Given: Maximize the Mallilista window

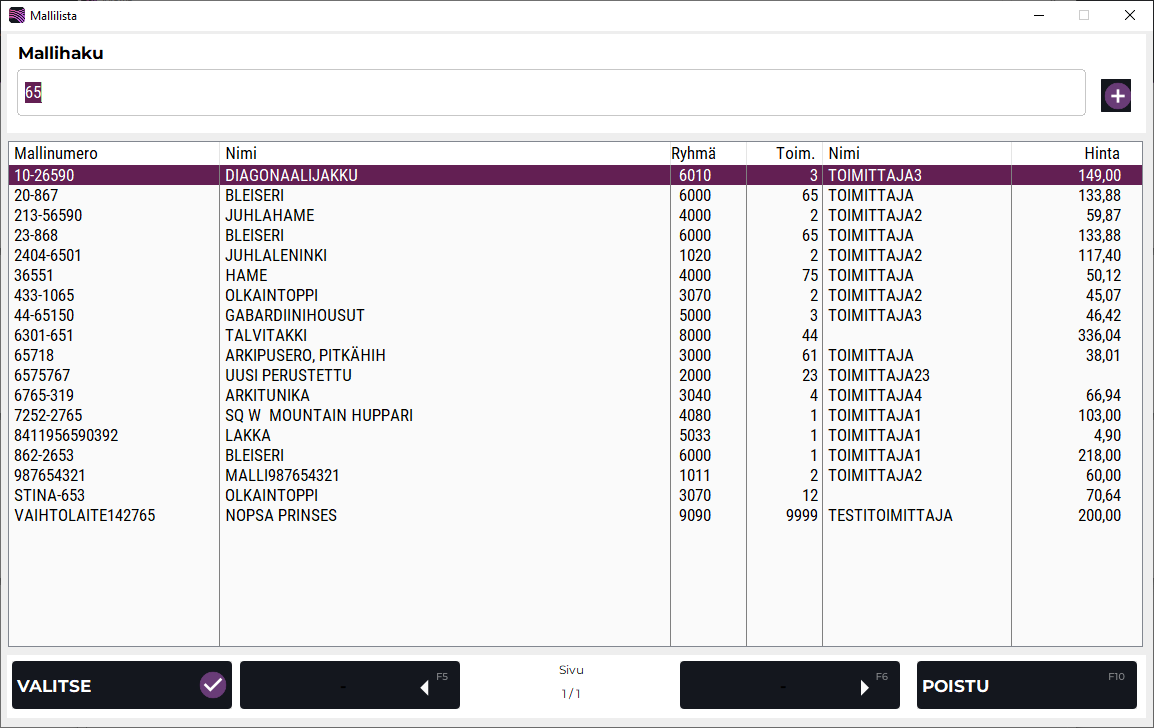Looking at the screenshot, I should coord(1083,15).
